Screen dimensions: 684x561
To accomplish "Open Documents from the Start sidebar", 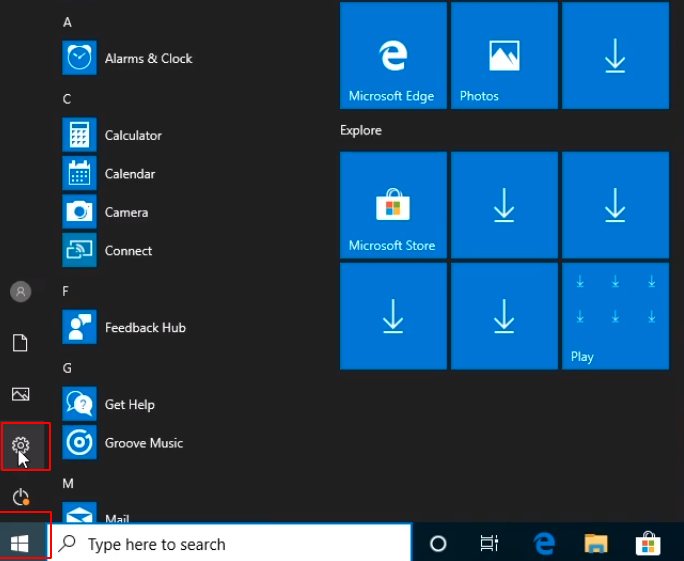I will pyautogui.click(x=20, y=343).
